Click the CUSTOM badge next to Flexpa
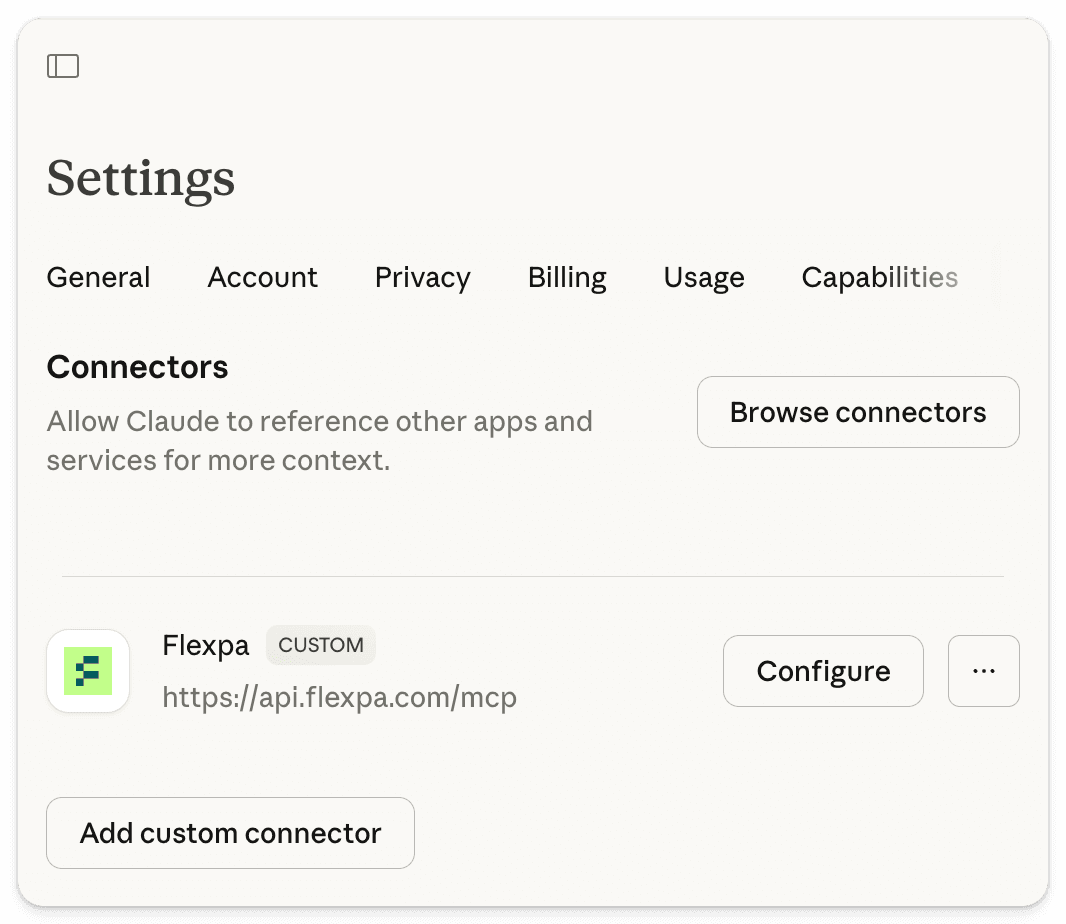 (x=321, y=645)
